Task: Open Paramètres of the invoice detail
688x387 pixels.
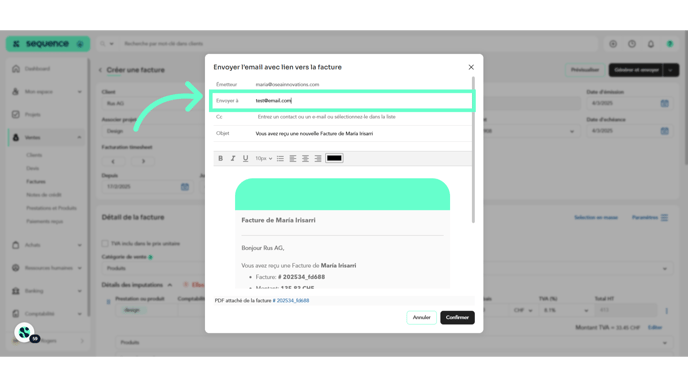Action: click(649, 218)
